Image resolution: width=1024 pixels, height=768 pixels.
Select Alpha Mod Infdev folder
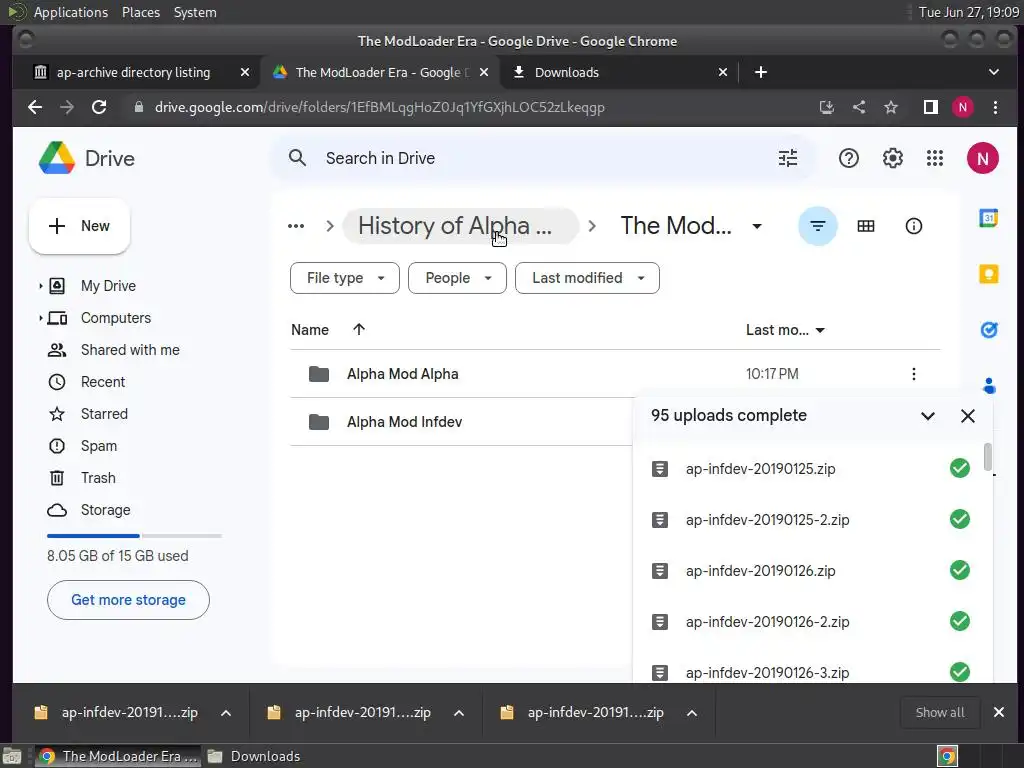coord(404,422)
